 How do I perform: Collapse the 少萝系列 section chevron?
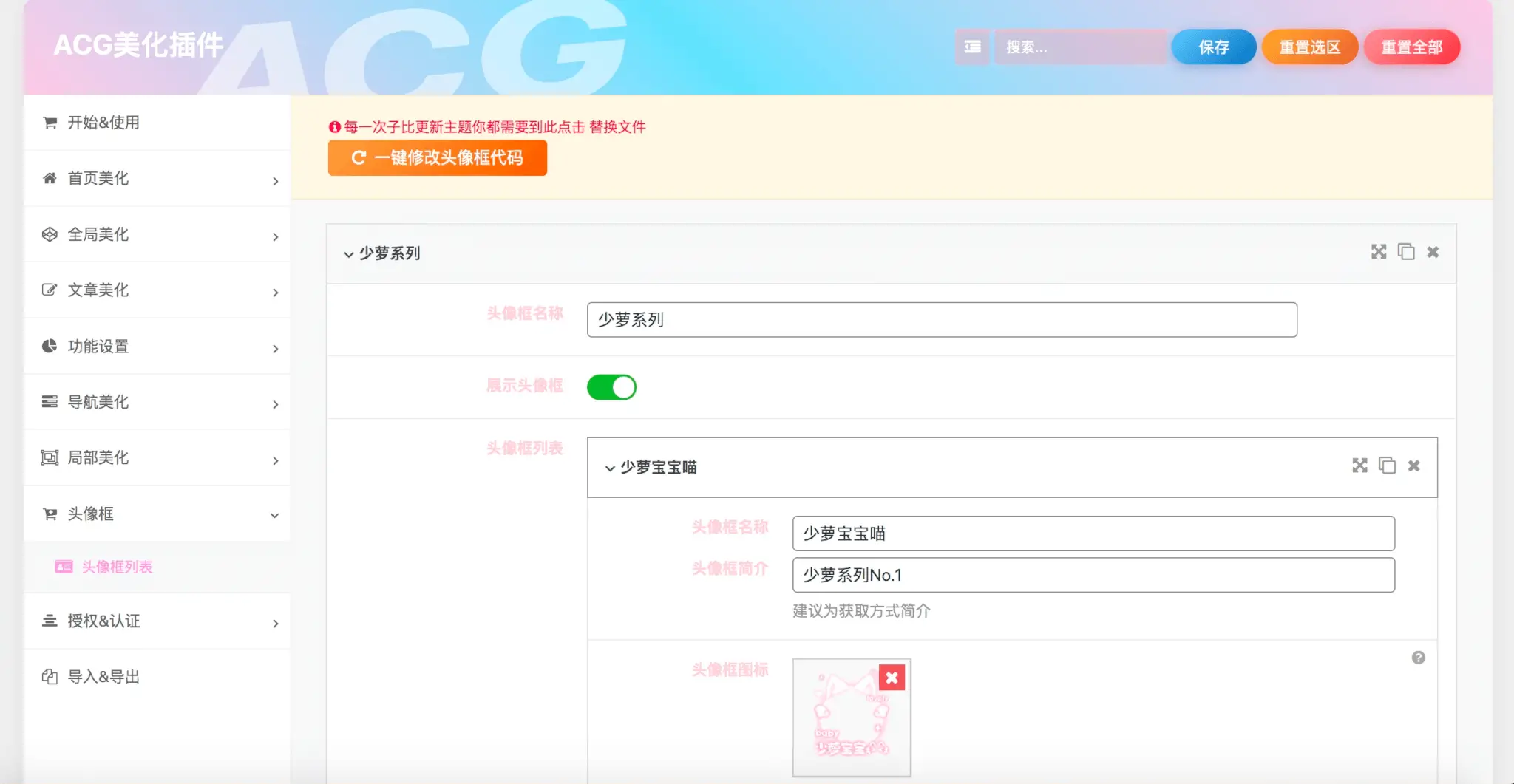pos(347,253)
